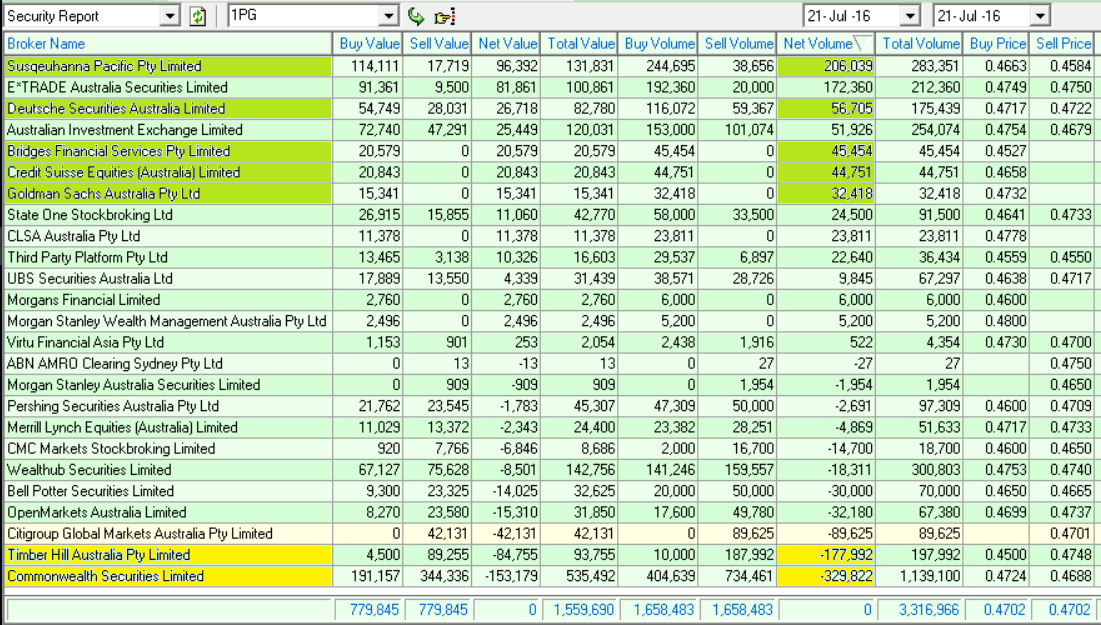This screenshot has height=625, width=1101.
Task: Sort by the Sell Value column header
Action: 437,44
